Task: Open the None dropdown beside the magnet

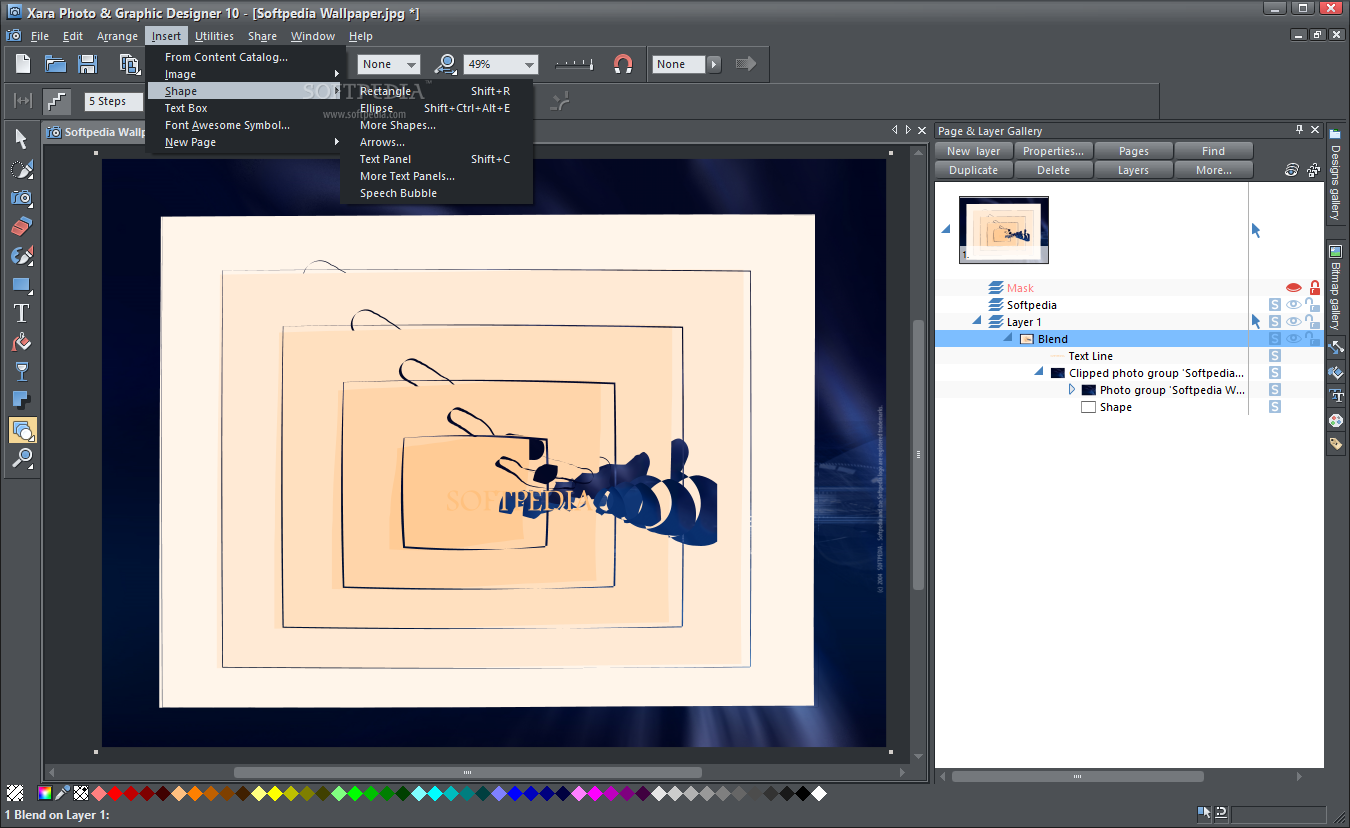Action: tap(714, 64)
